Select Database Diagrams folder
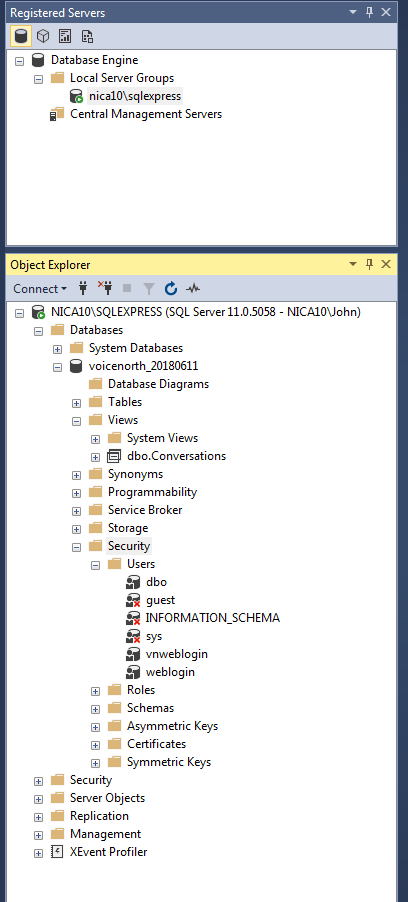 158,384
